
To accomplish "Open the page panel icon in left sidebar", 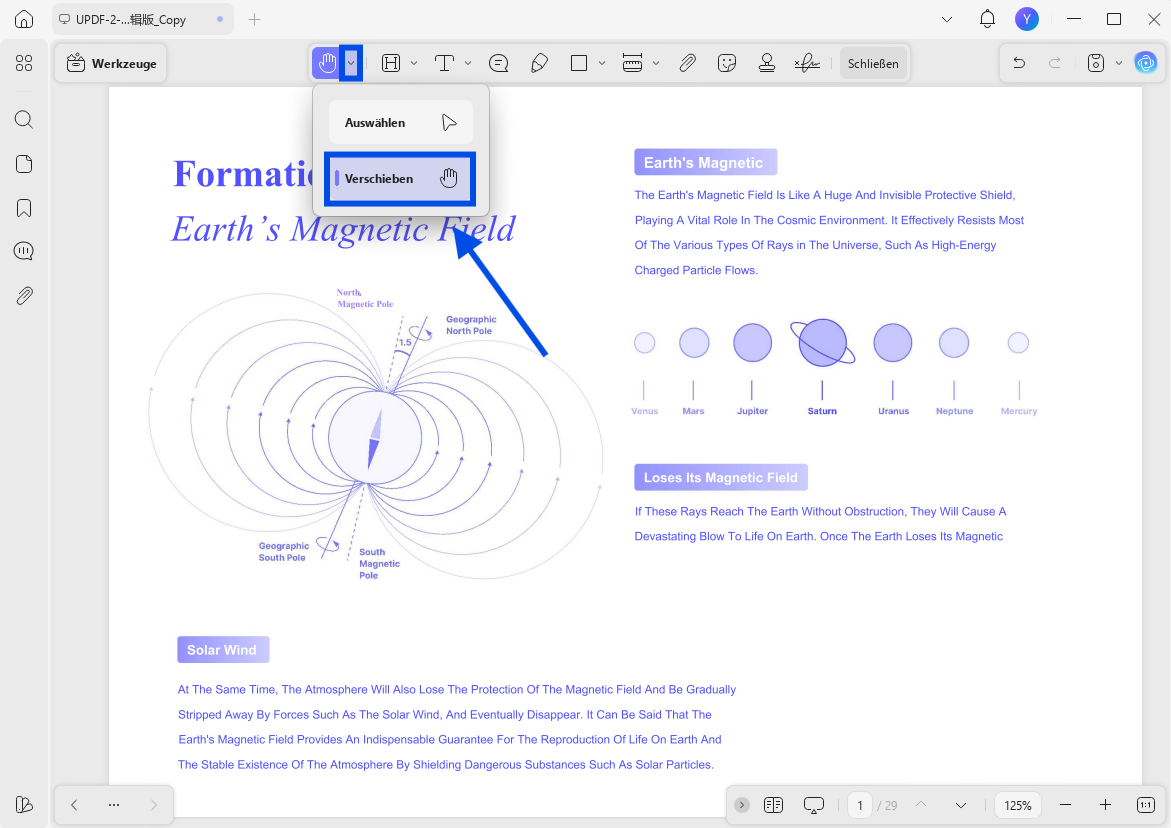I will (24, 164).
